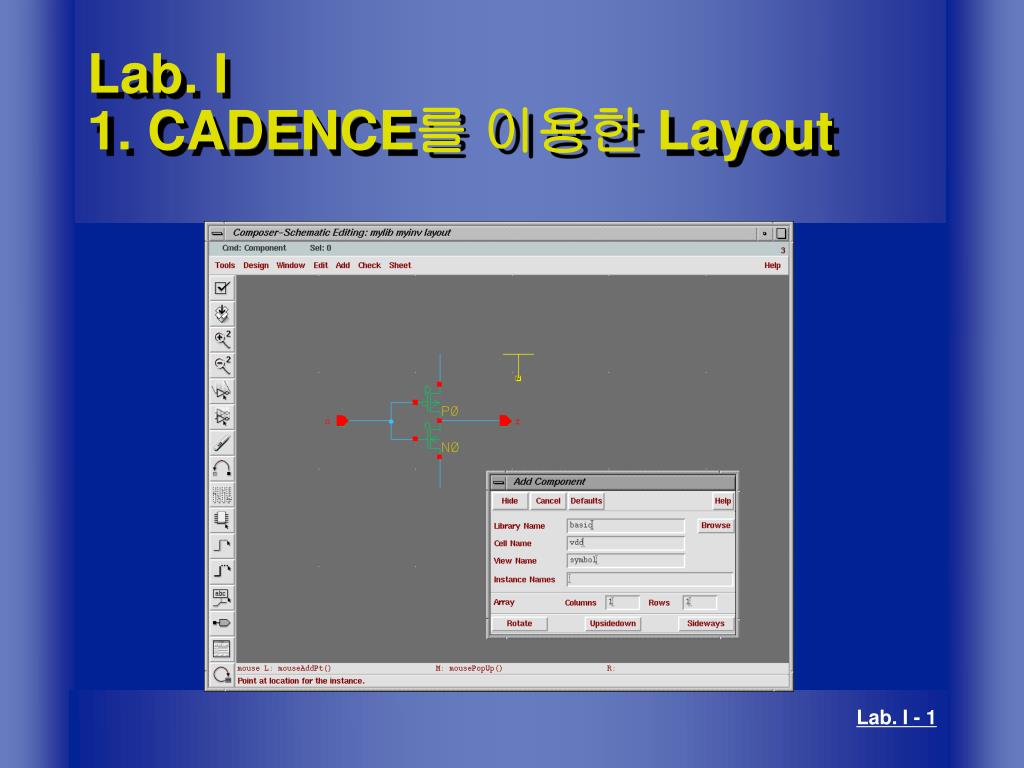The image size is (1024, 768).
Task: Select the narrow Wire tool icon
Action: point(222,546)
